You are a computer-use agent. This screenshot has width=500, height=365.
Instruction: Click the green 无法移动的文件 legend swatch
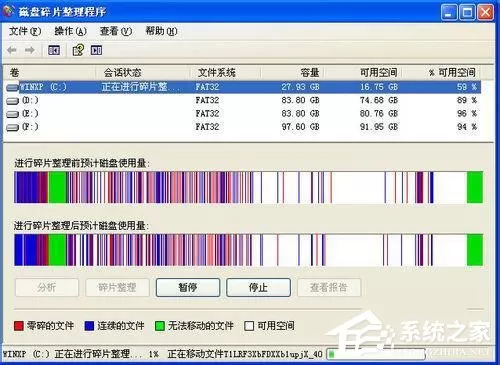[x=160, y=326]
